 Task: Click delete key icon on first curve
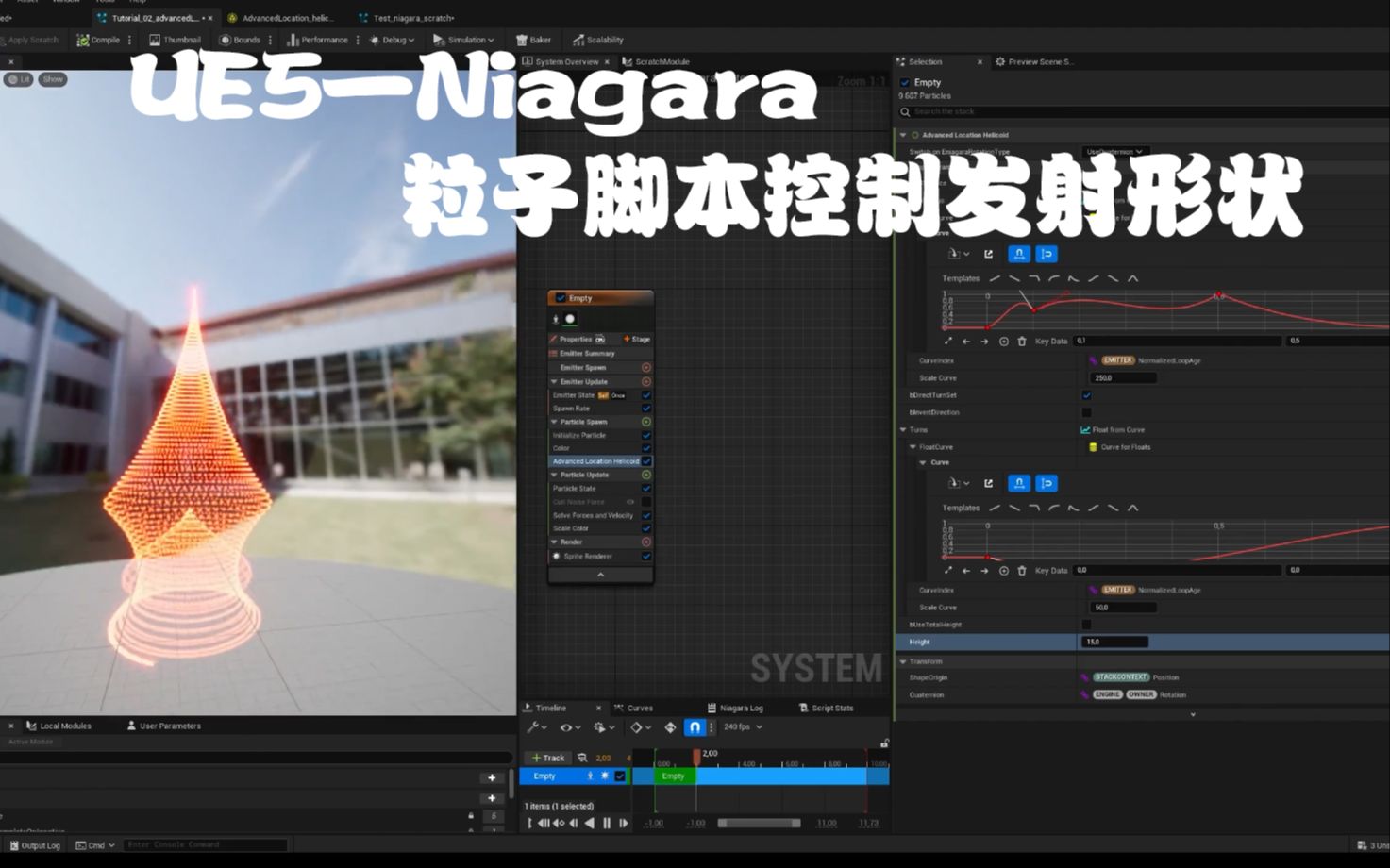[x=1022, y=341]
